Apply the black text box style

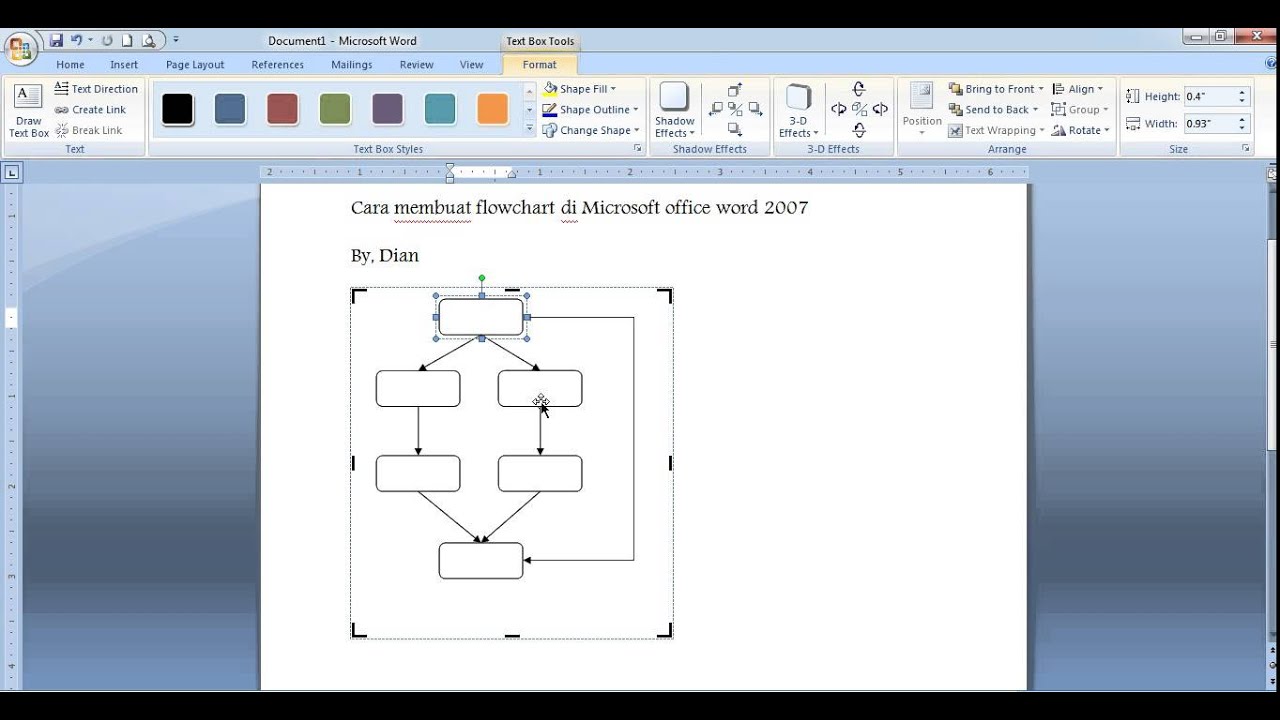tap(177, 109)
